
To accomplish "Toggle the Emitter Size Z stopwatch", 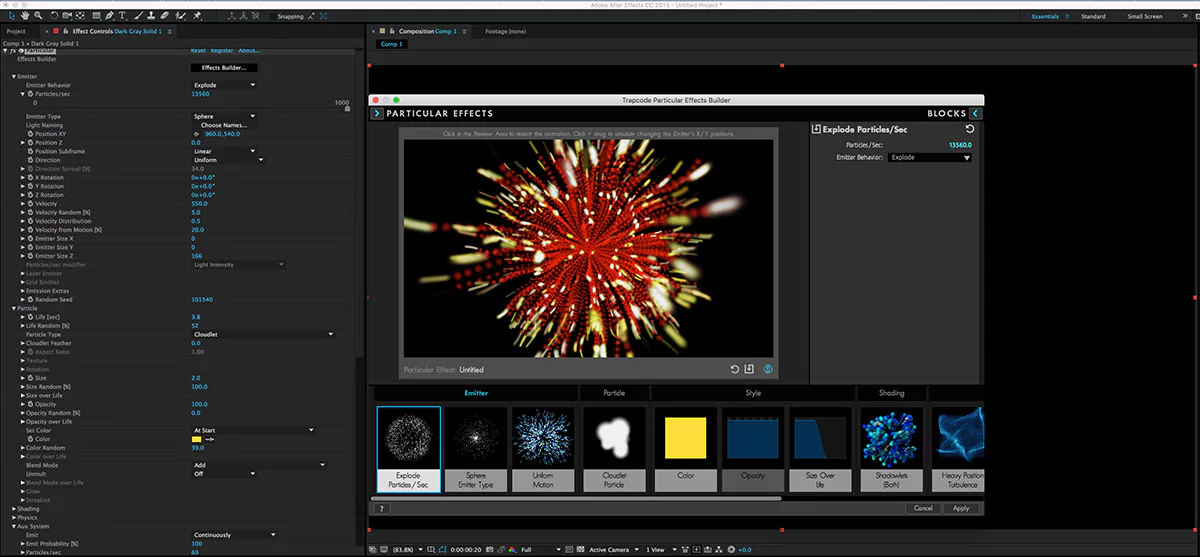I will [x=29, y=256].
